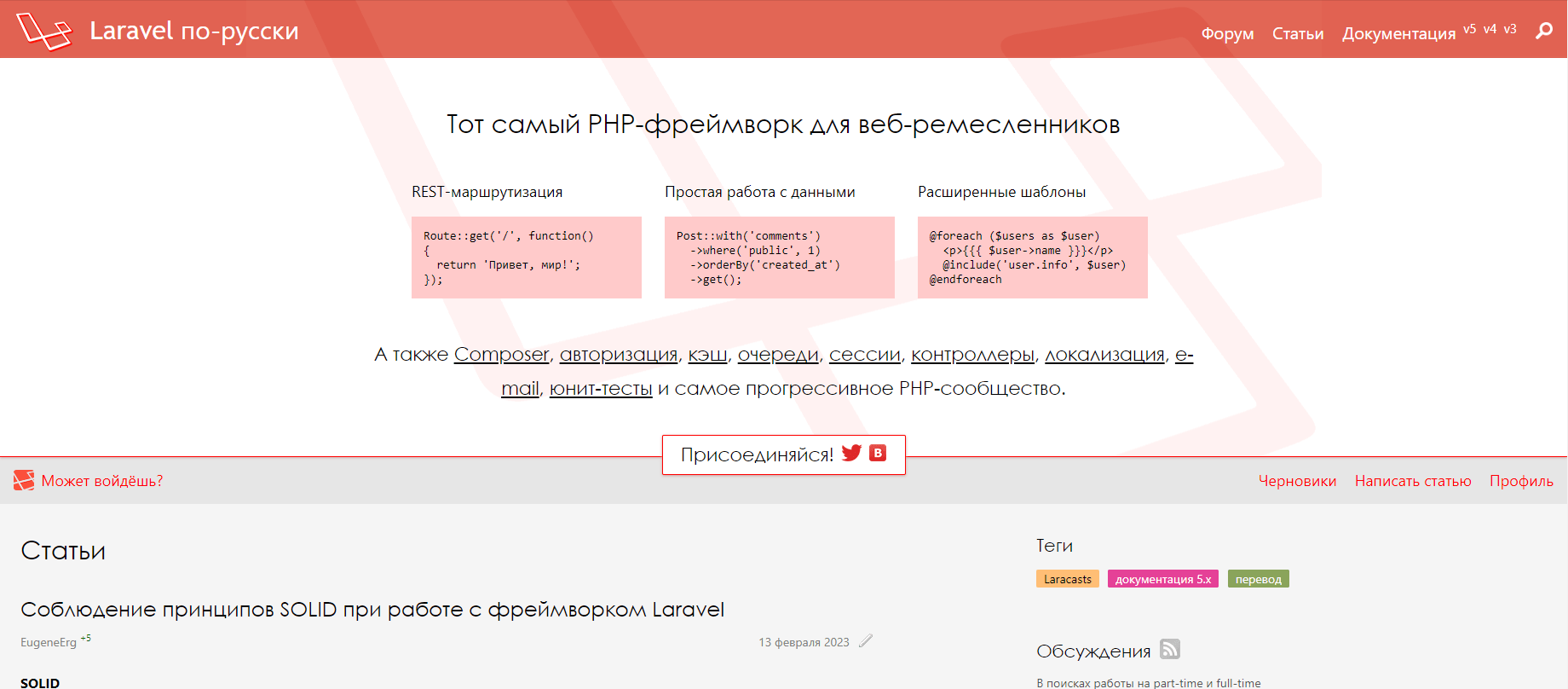Click Написать статью link
The width and height of the screenshot is (1568, 689).
1412,481
